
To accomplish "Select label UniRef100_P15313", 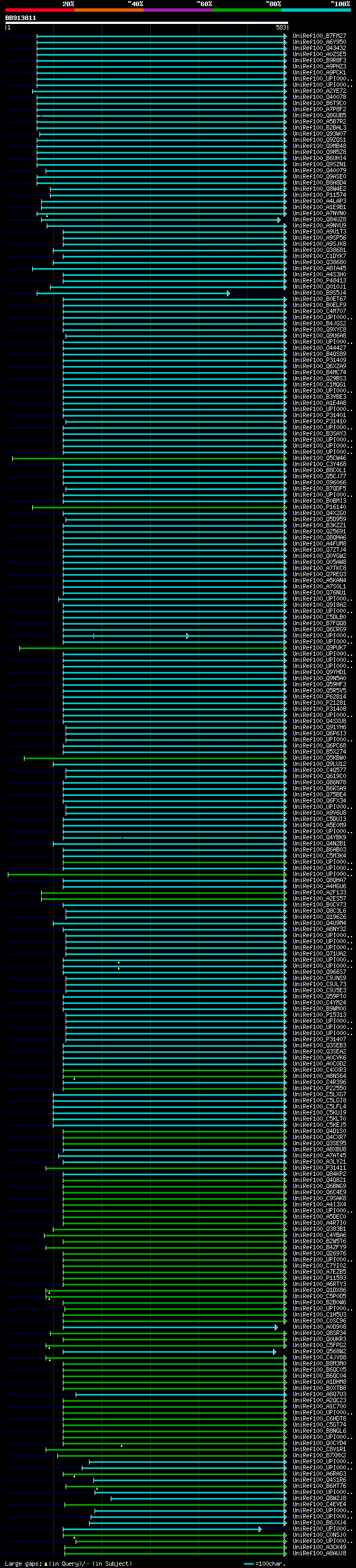I will (319, 1015).
